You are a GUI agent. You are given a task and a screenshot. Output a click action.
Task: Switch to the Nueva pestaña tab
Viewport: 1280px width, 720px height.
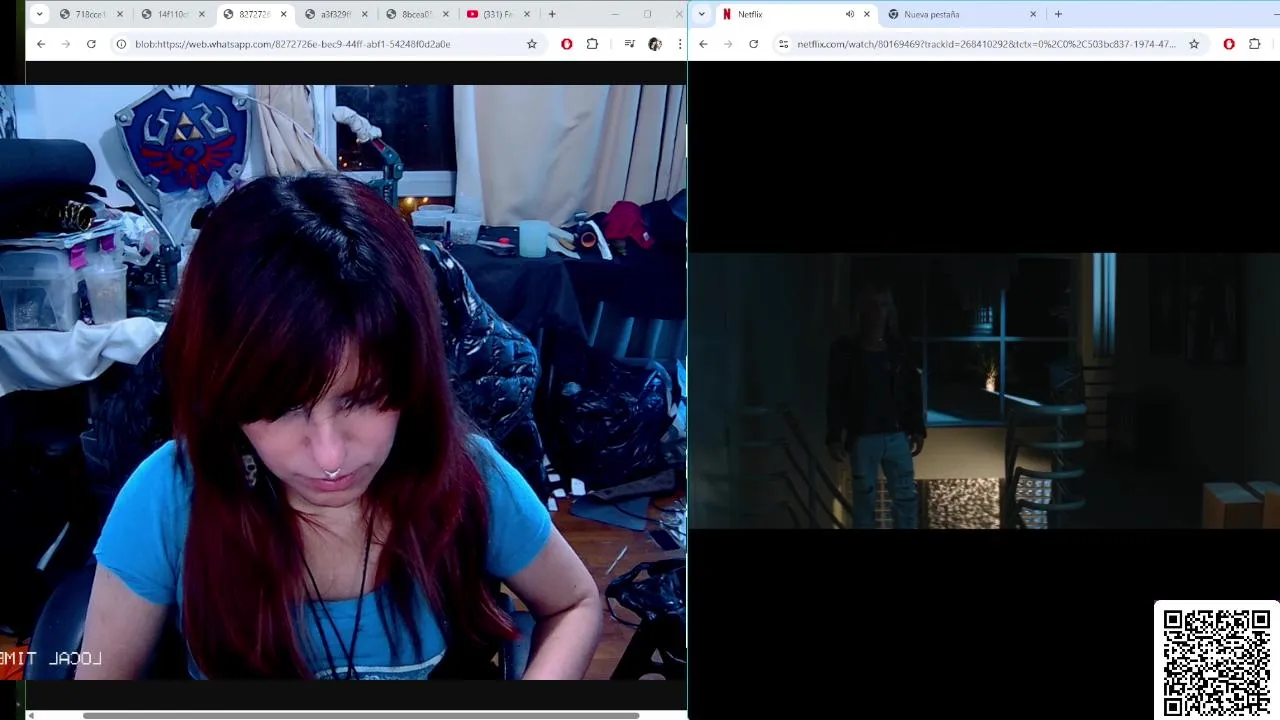pyautogui.click(x=963, y=14)
